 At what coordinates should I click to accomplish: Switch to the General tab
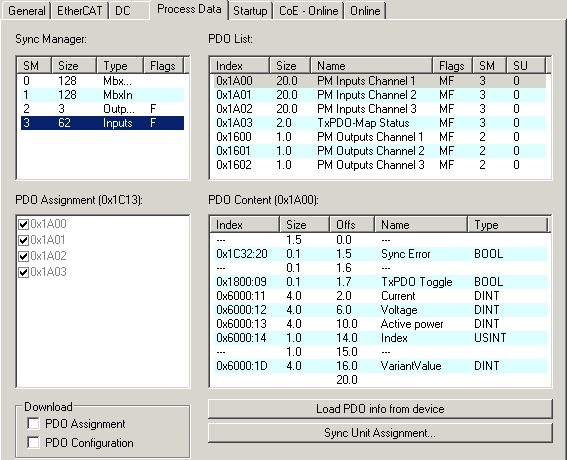[x=26, y=11]
